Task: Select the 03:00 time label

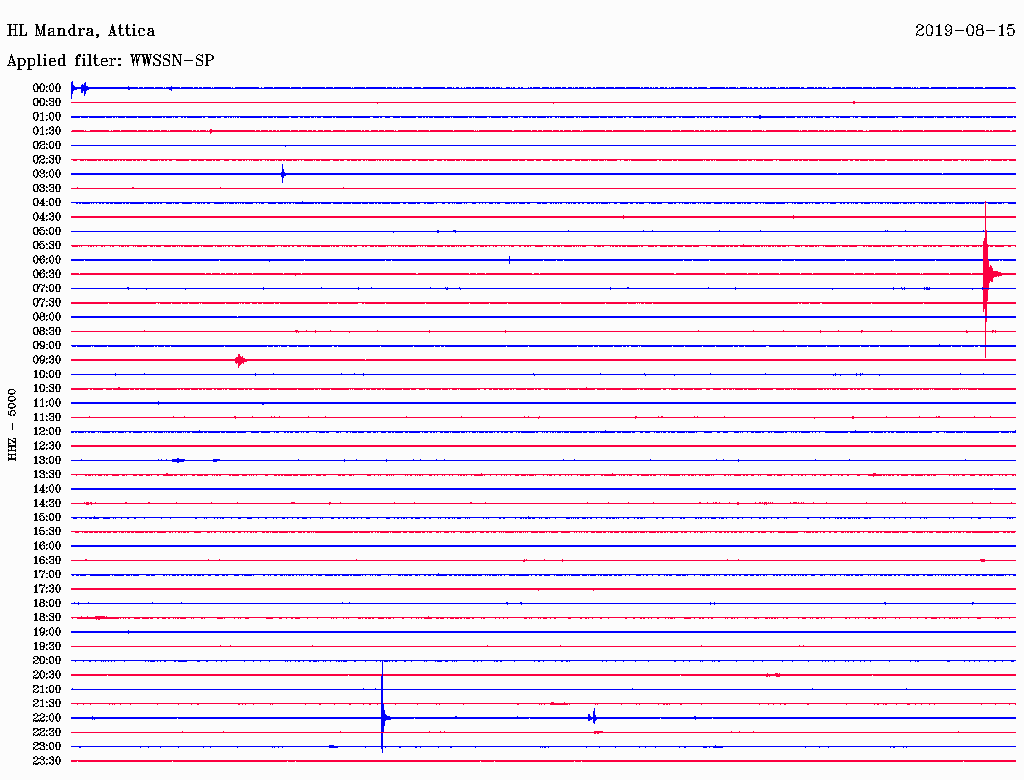Action: (x=47, y=174)
